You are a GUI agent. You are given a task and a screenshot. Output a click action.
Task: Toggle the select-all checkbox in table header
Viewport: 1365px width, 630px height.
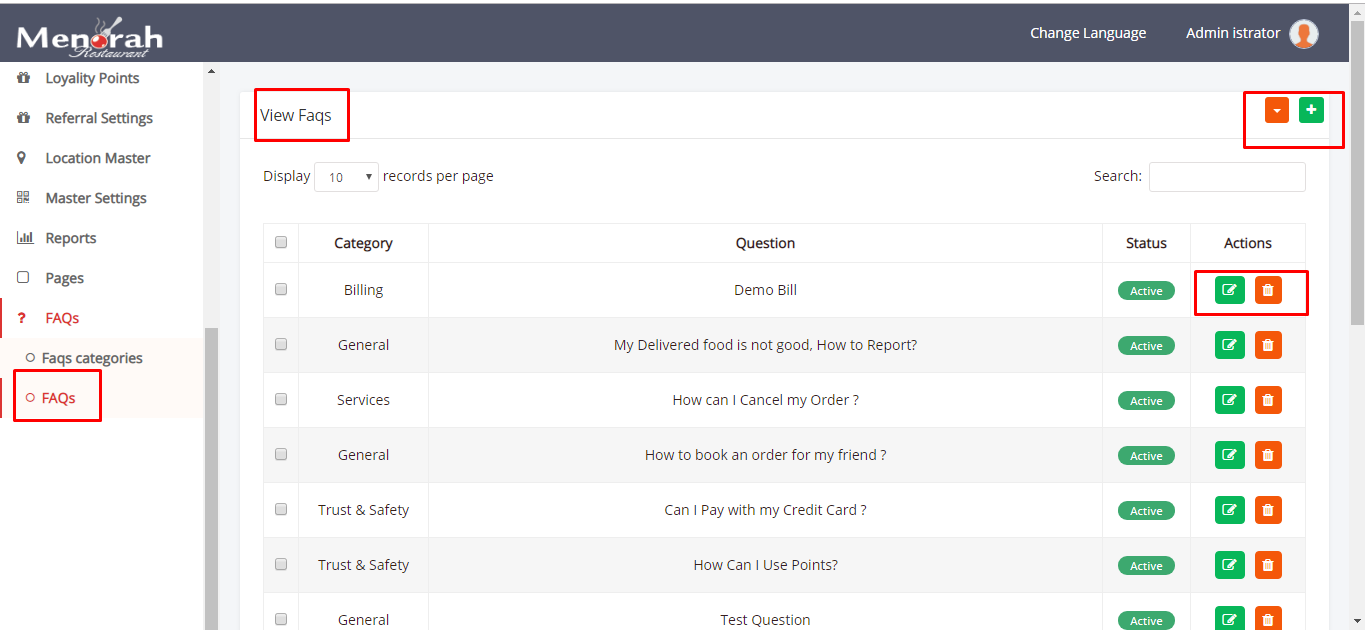click(x=281, y=242)
